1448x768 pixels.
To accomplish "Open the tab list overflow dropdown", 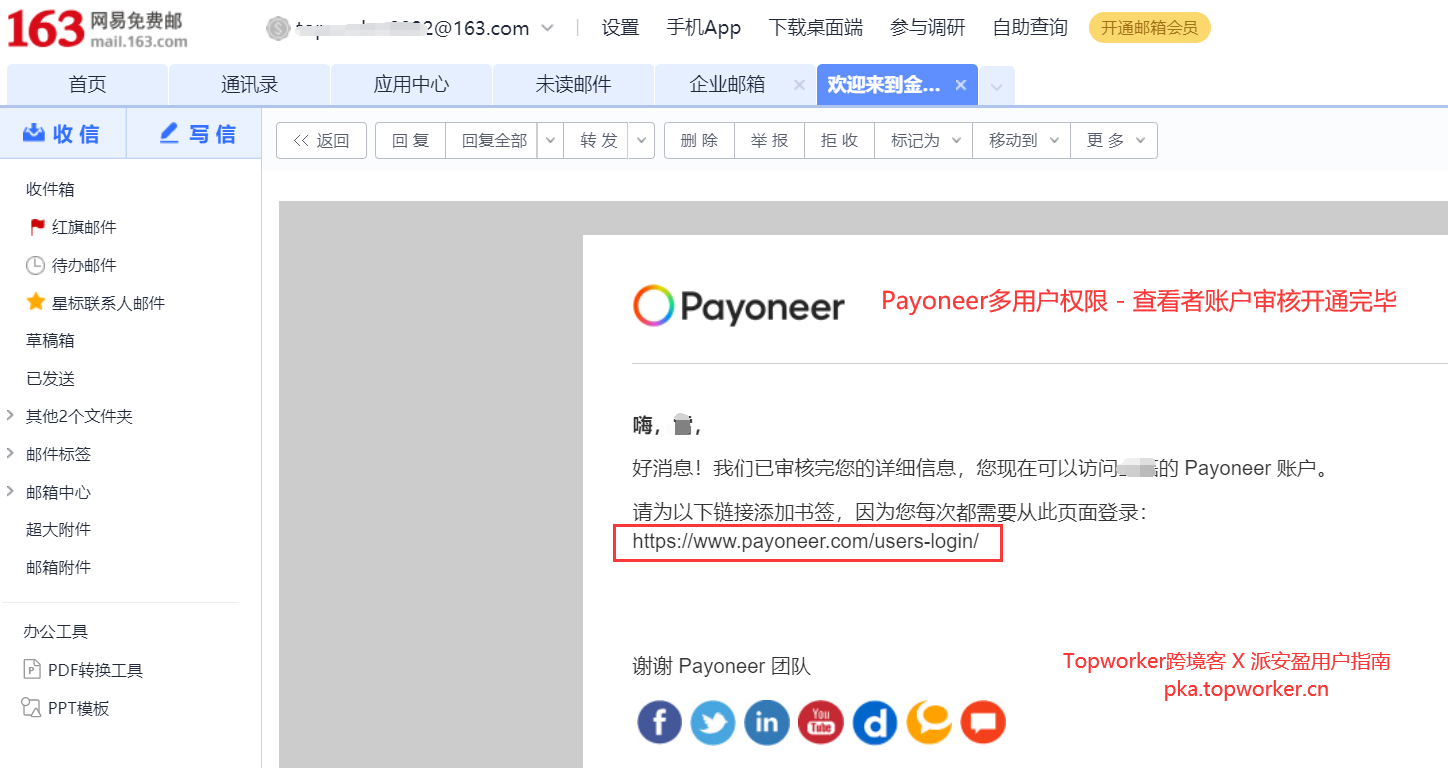I will click(x=997, y=86).
